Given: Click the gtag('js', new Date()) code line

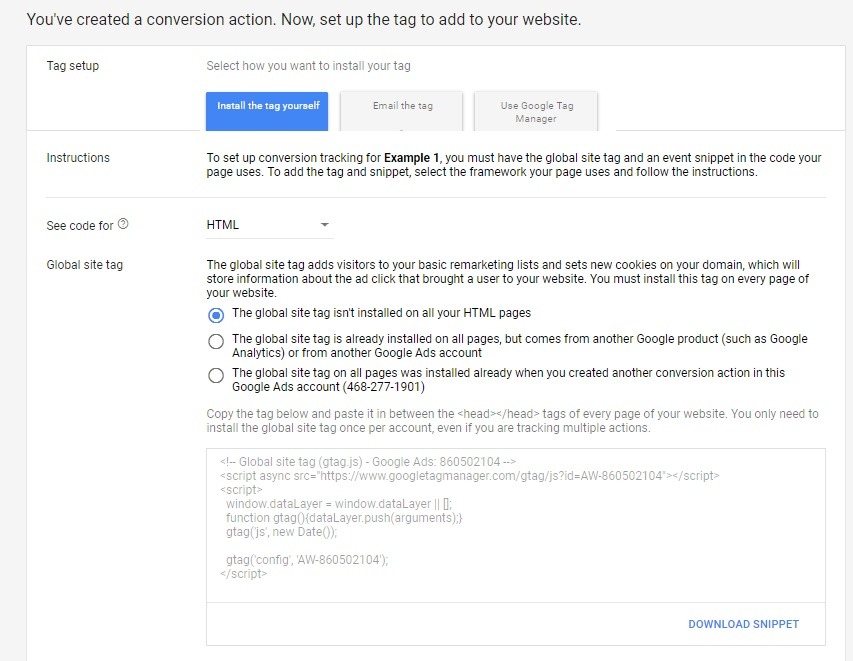Looking at the screenshot, I should [x=282, y=532].
